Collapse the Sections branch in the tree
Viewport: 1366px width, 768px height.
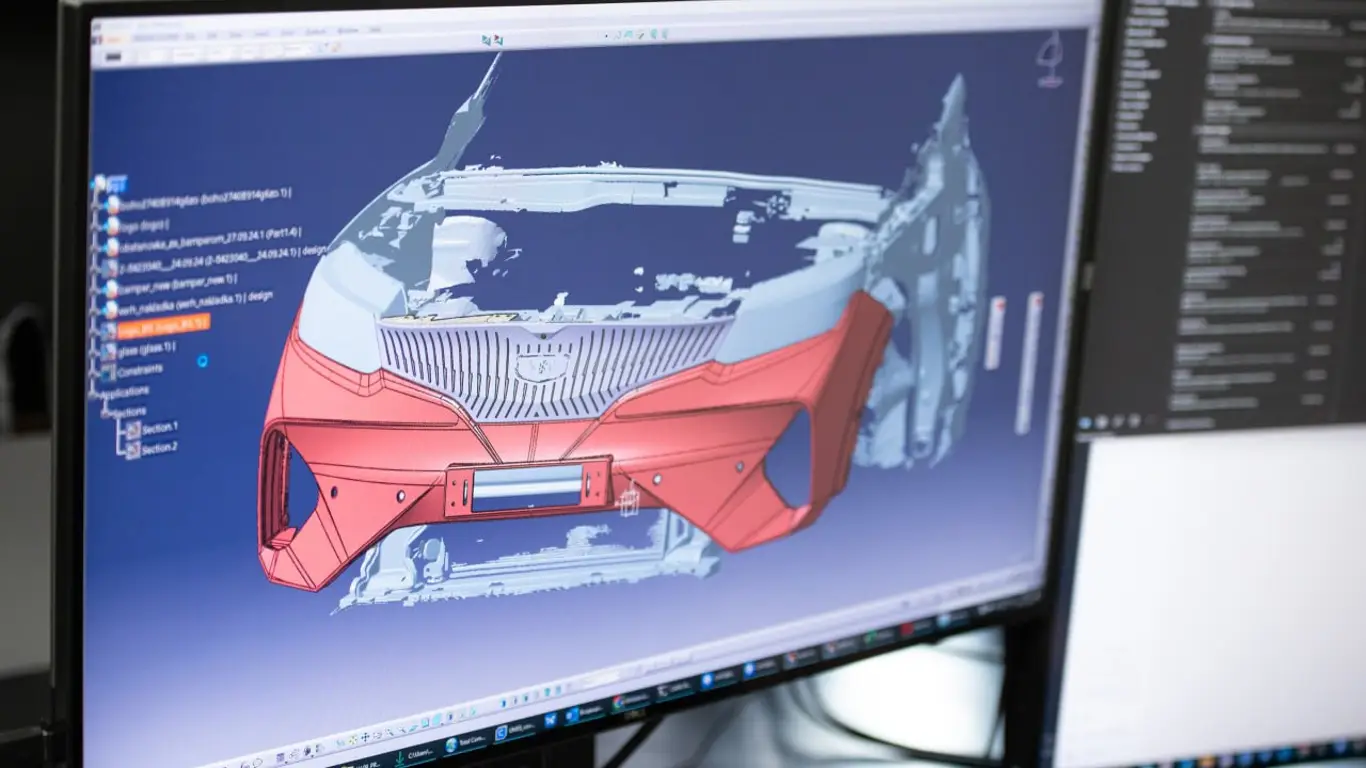106,413
